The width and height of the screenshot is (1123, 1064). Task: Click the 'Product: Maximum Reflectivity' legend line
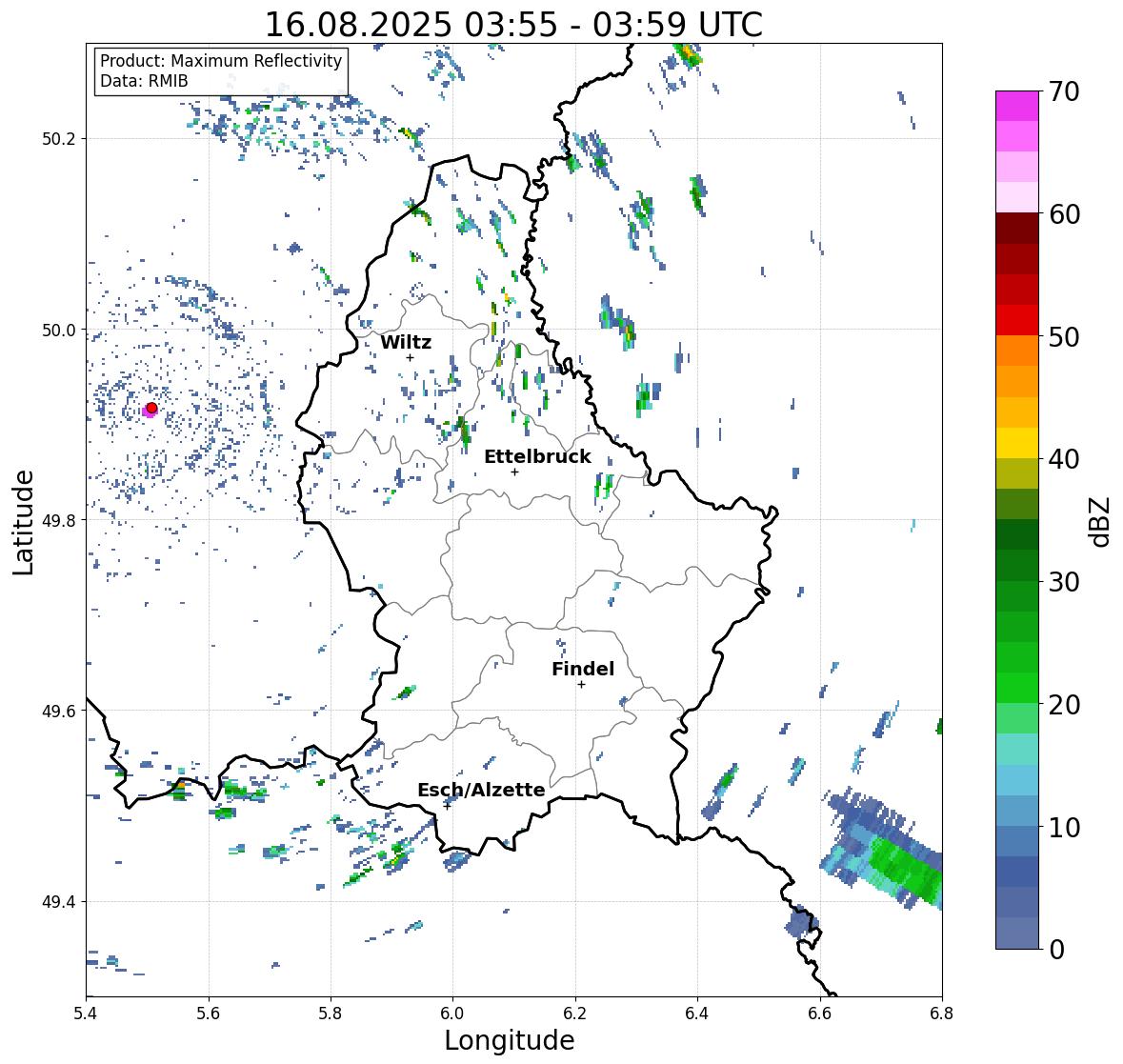pyautogui.click(x=221, y=61)
